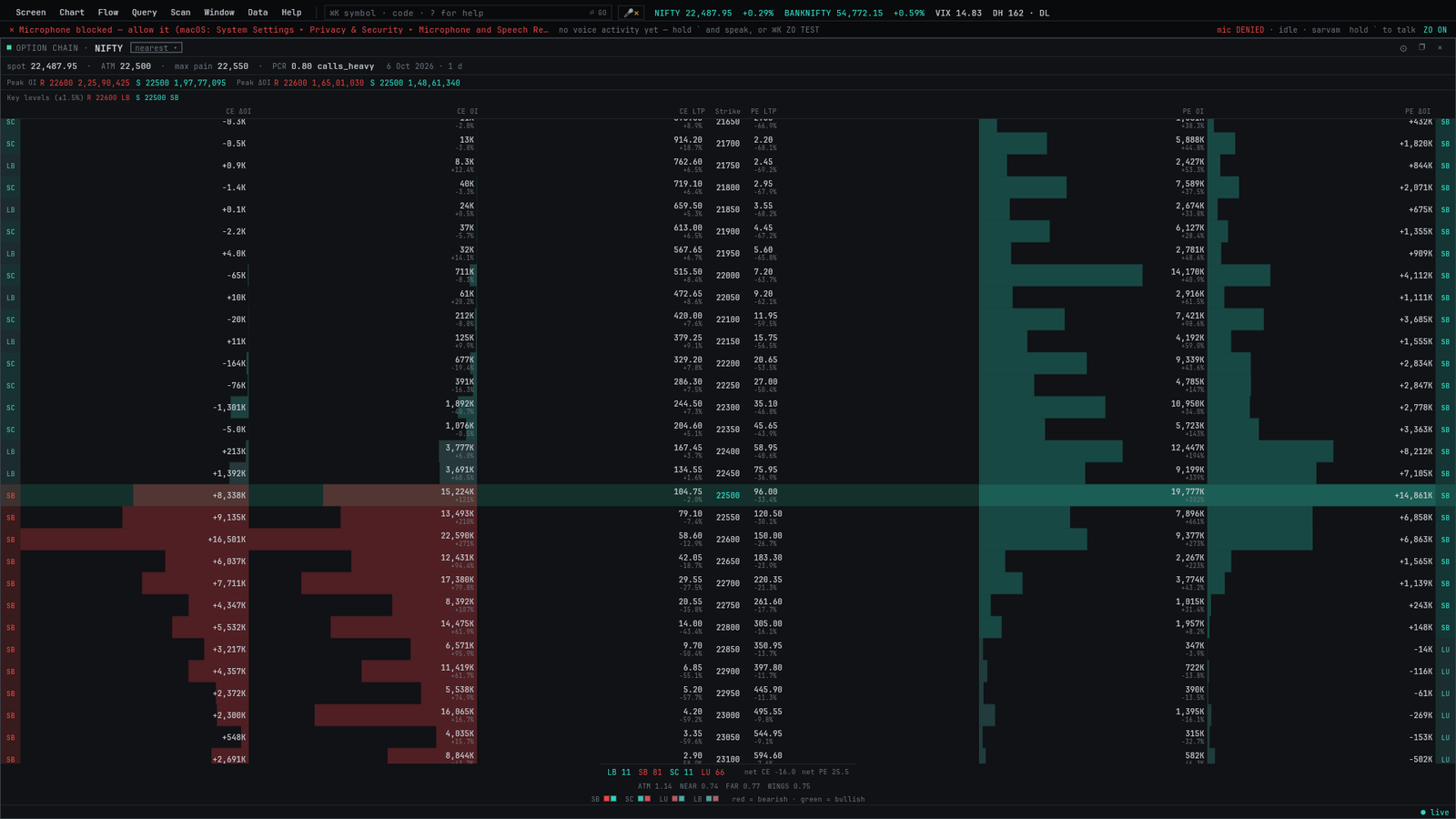Image resolution: width=1456 pixels, height=819 pixels.
Task: Click the 22600 strike row
Action: pos(728,540)
